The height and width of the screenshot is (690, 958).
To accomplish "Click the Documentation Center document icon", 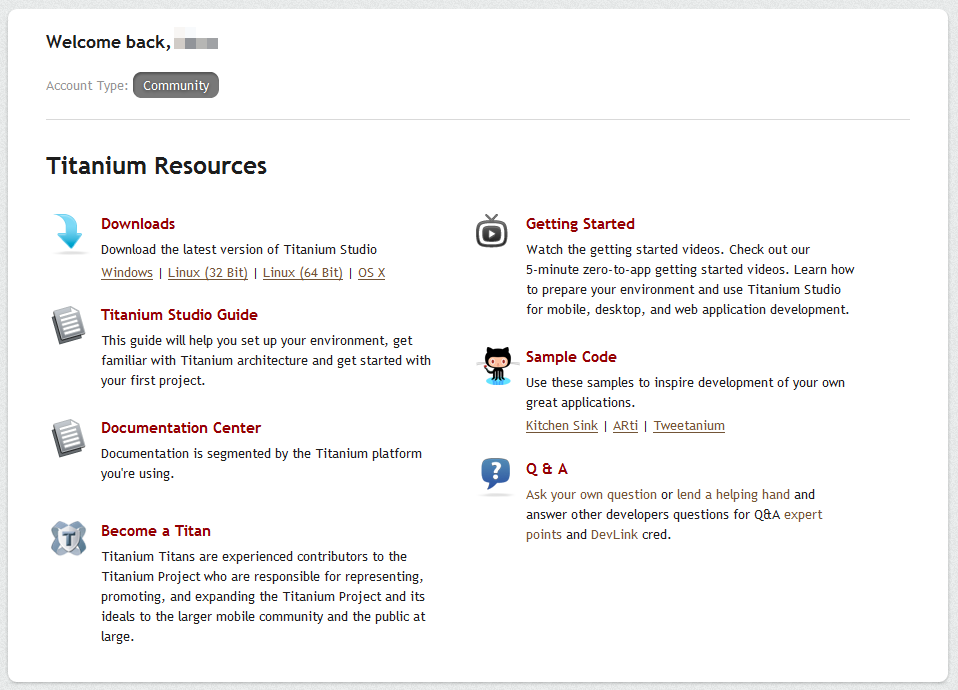I will coord(68,438).
